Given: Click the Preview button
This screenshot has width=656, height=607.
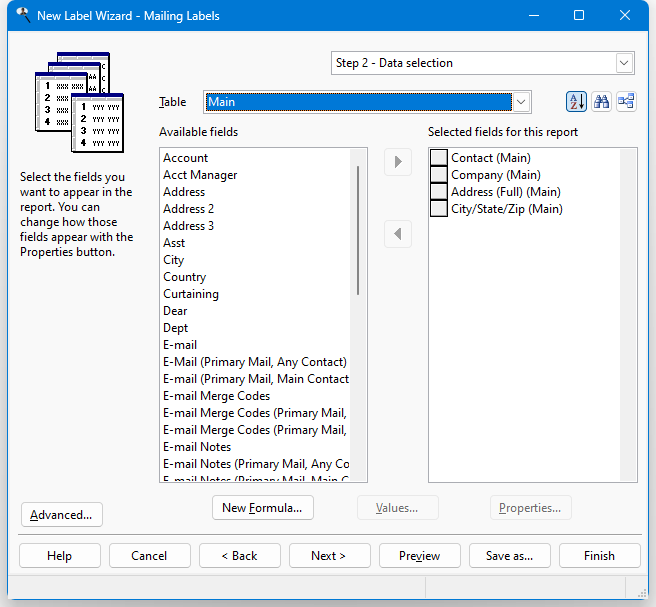Looking at the screenshot, I should pos(419,556).
